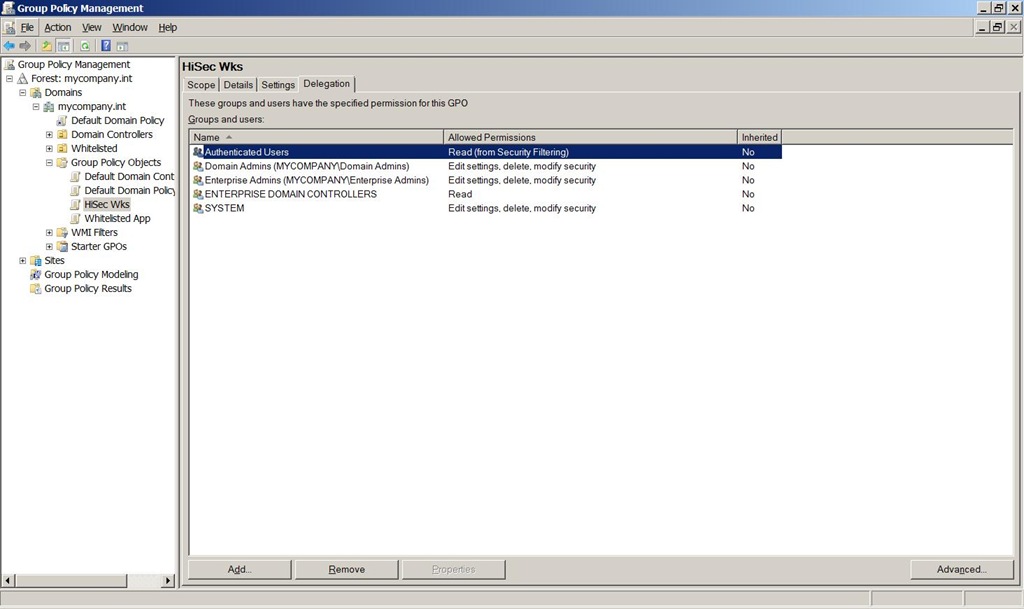Click the Domain Controllers OU icon
The image size is (1024, 609).
tap(62, 134)
